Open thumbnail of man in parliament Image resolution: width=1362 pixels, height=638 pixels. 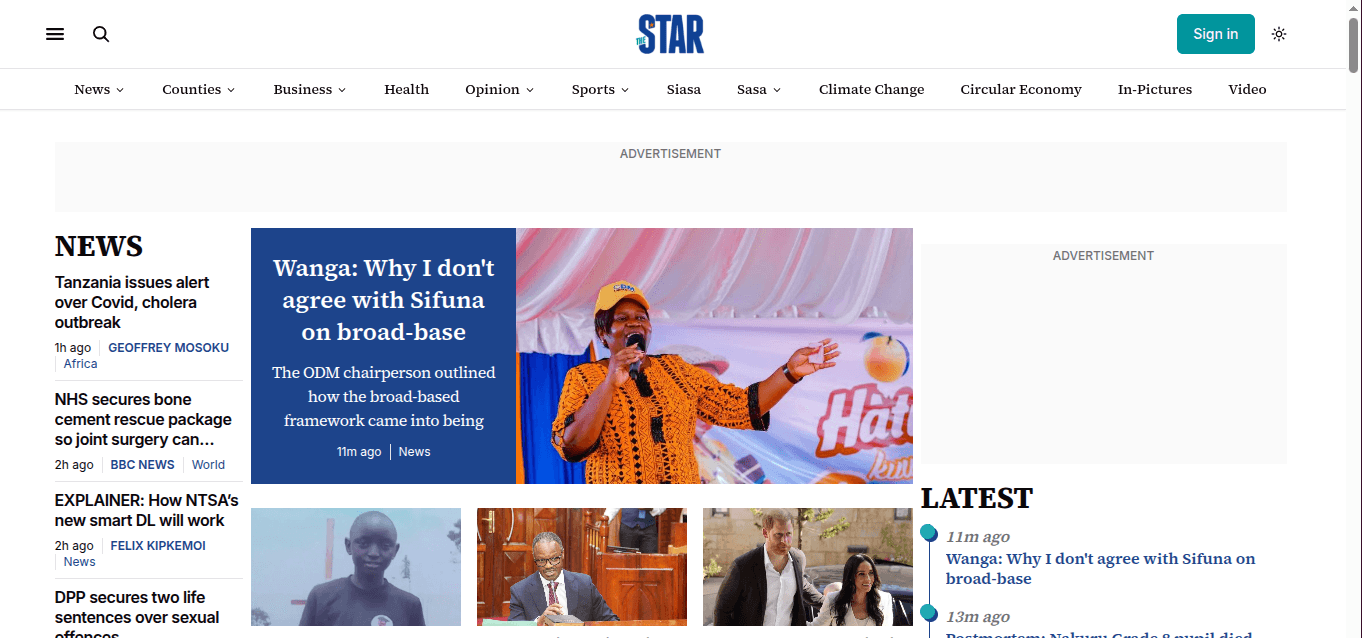tap(582, 567)
